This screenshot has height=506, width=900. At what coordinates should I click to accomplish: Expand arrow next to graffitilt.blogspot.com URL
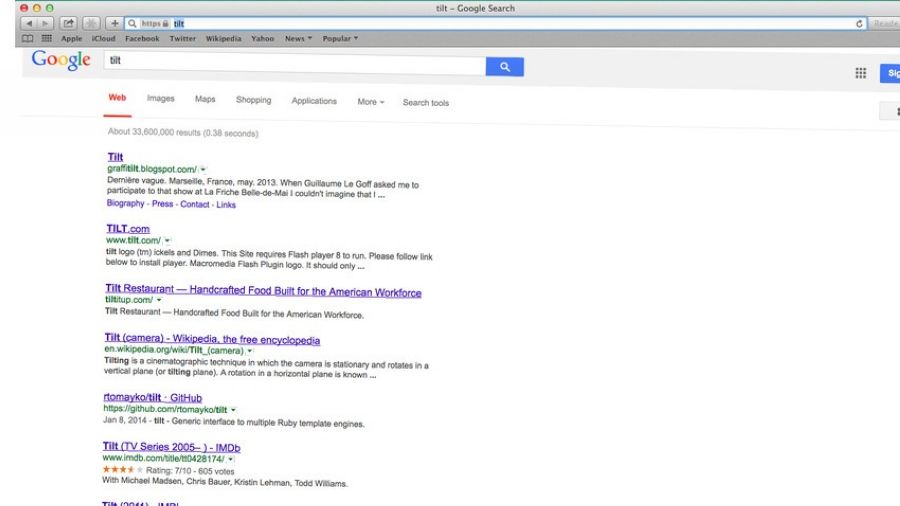click(x=203, y=169)
